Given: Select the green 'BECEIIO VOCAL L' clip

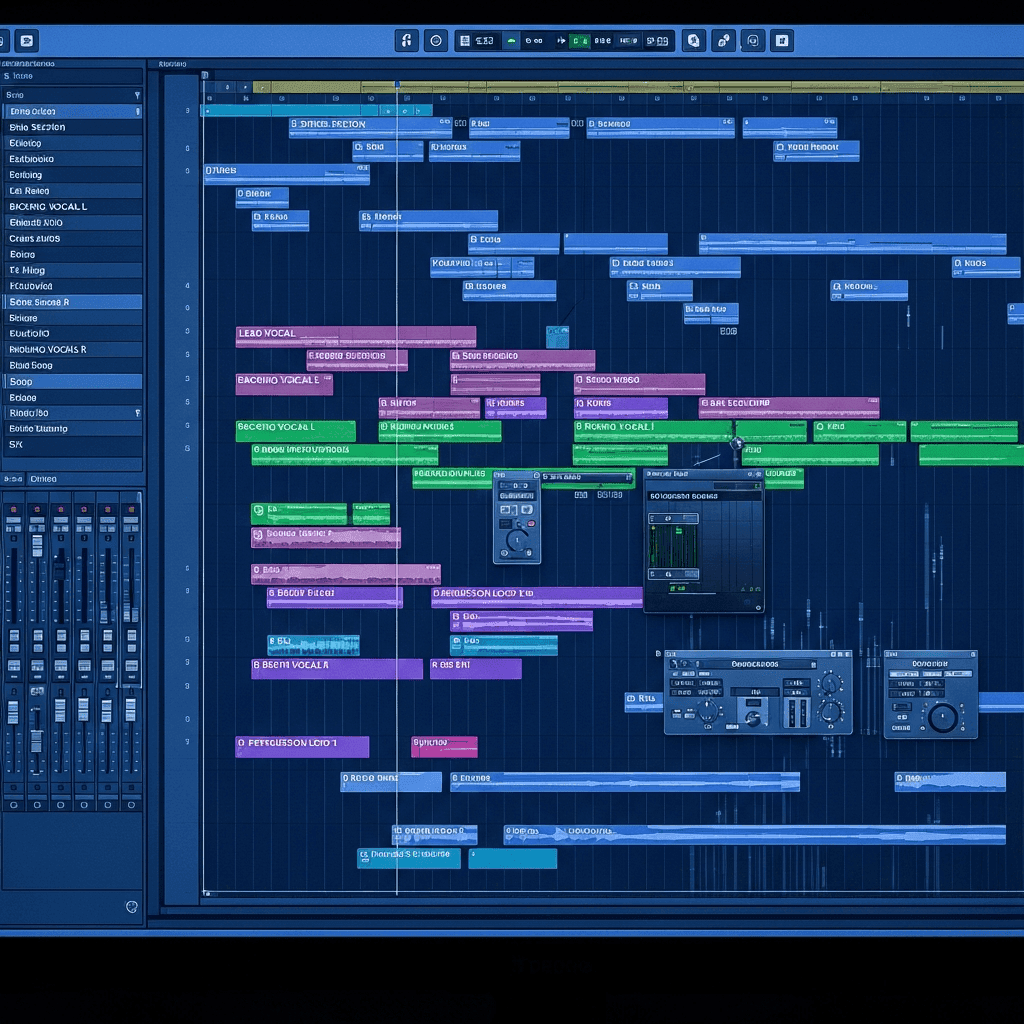Looking at the screenshot, I should [x=296, y=431].
